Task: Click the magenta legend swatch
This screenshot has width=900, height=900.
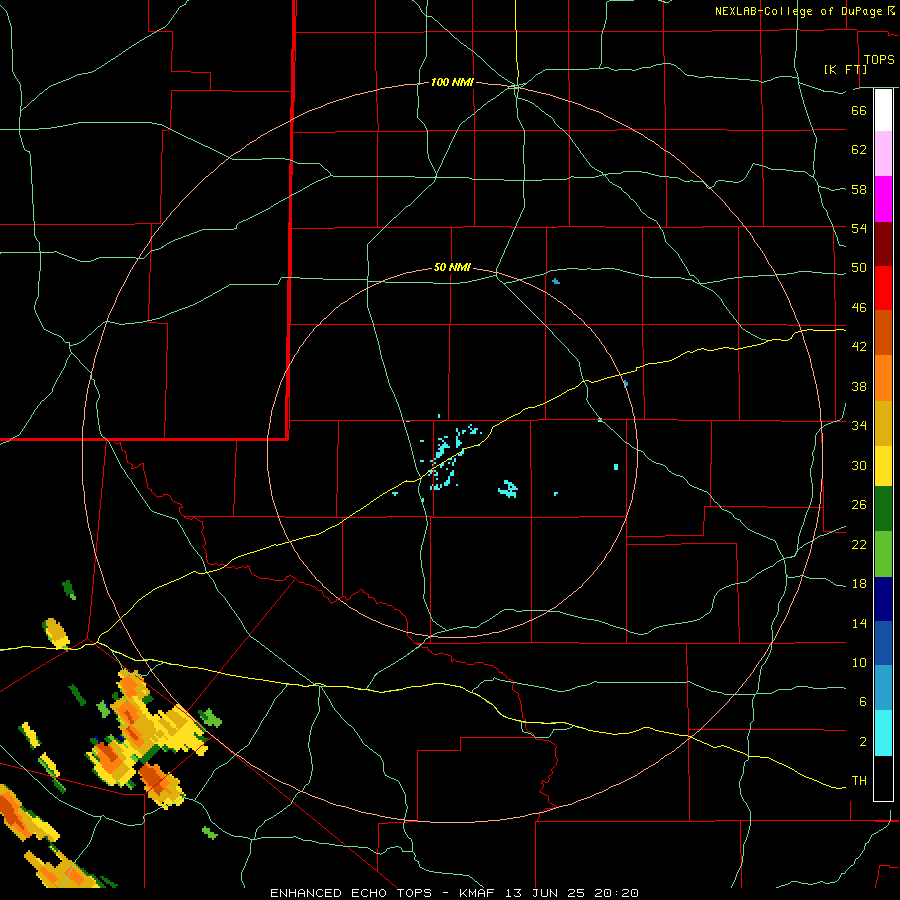Action: [883, 199]
